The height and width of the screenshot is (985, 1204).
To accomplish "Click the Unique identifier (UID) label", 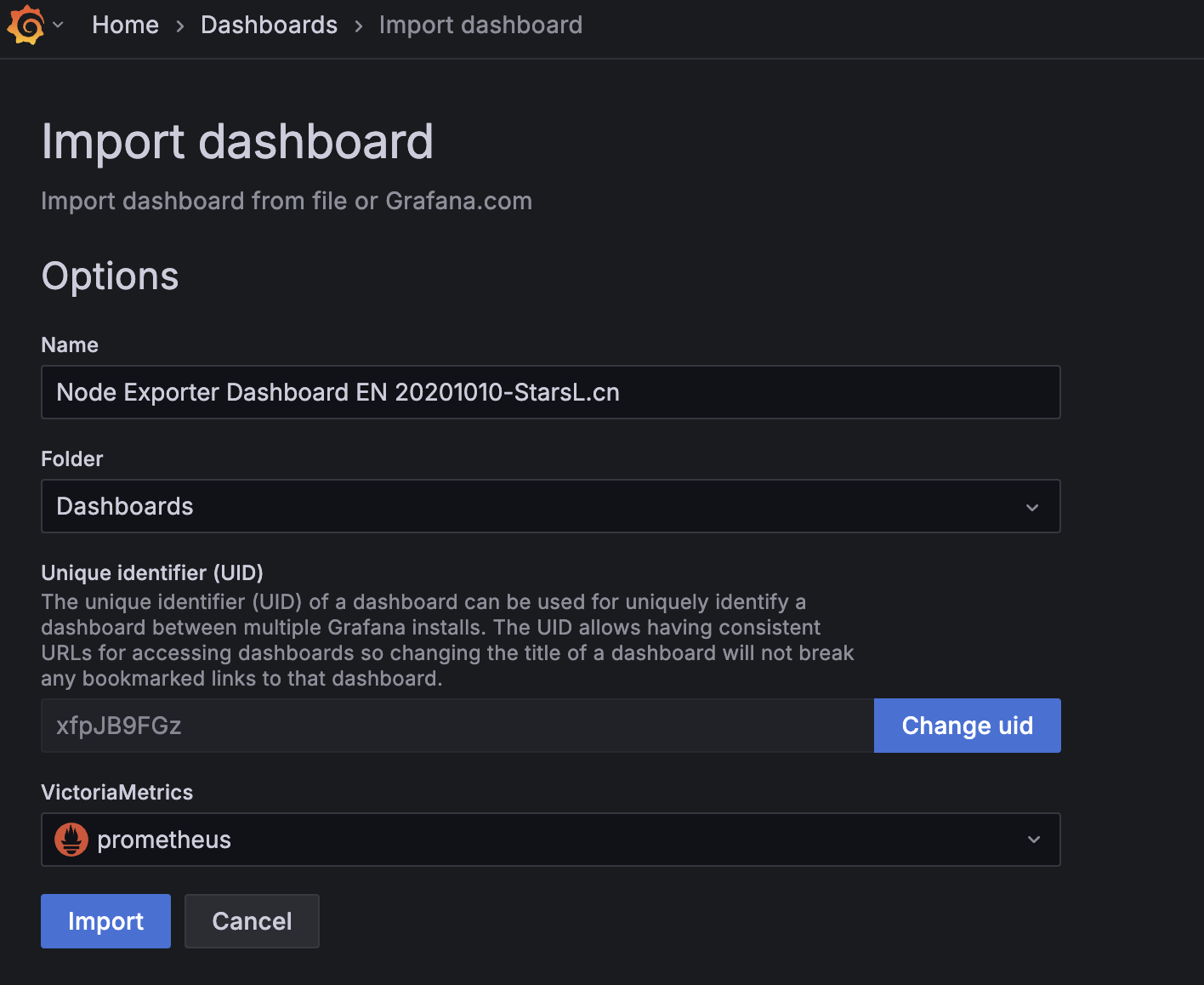I will (x=152, y=572).
